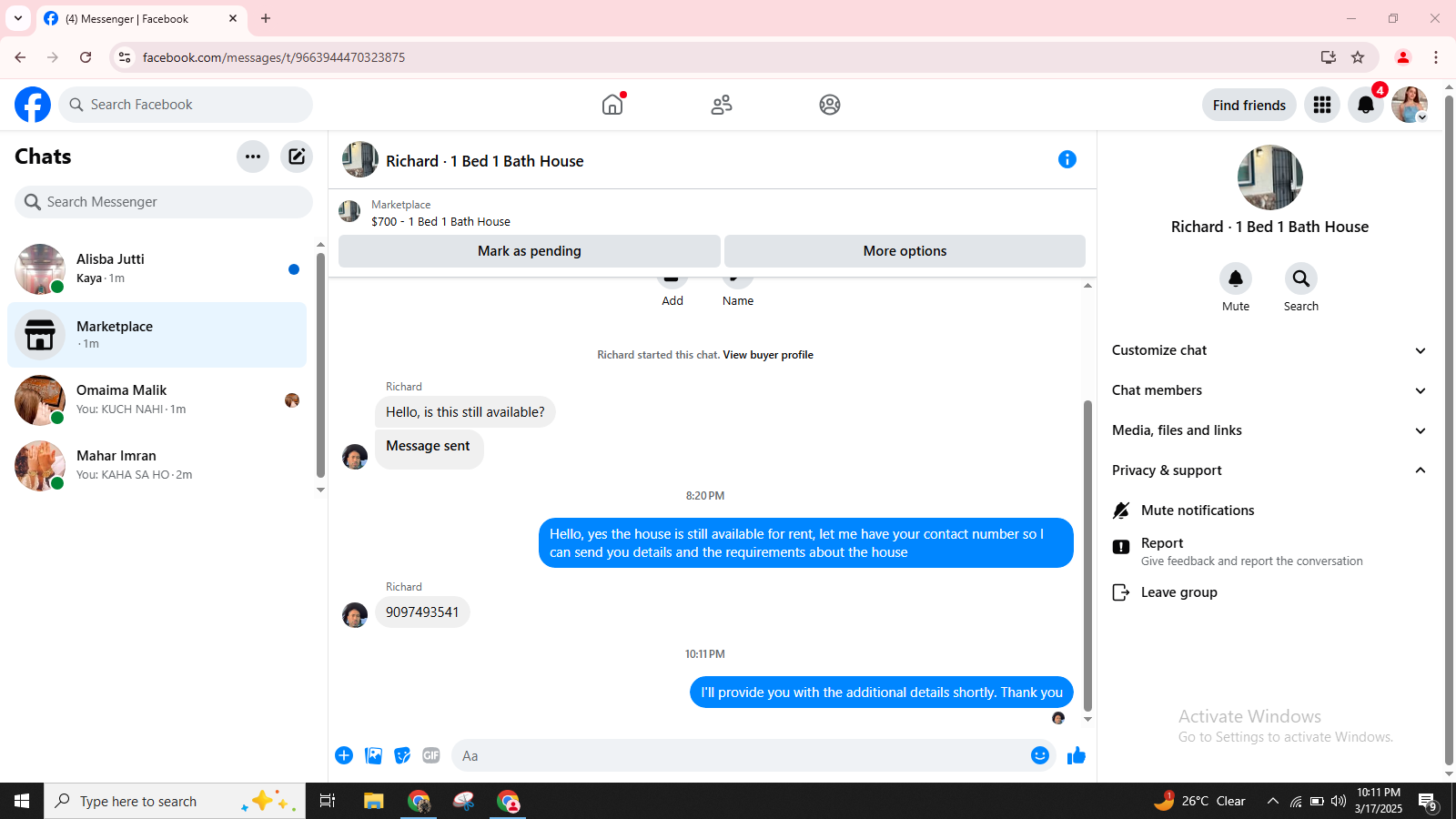Click the Search Facebook field
Image resolution: width=1456 pixels, height=819 pixels.
click(186, 105)
